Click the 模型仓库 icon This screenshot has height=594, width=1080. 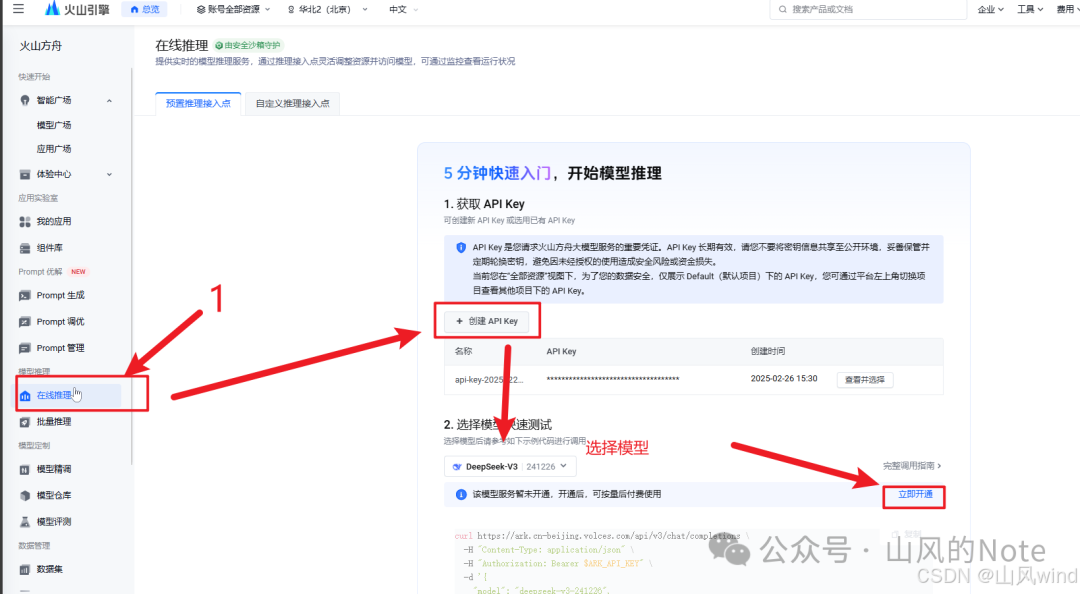coord(25,495)
